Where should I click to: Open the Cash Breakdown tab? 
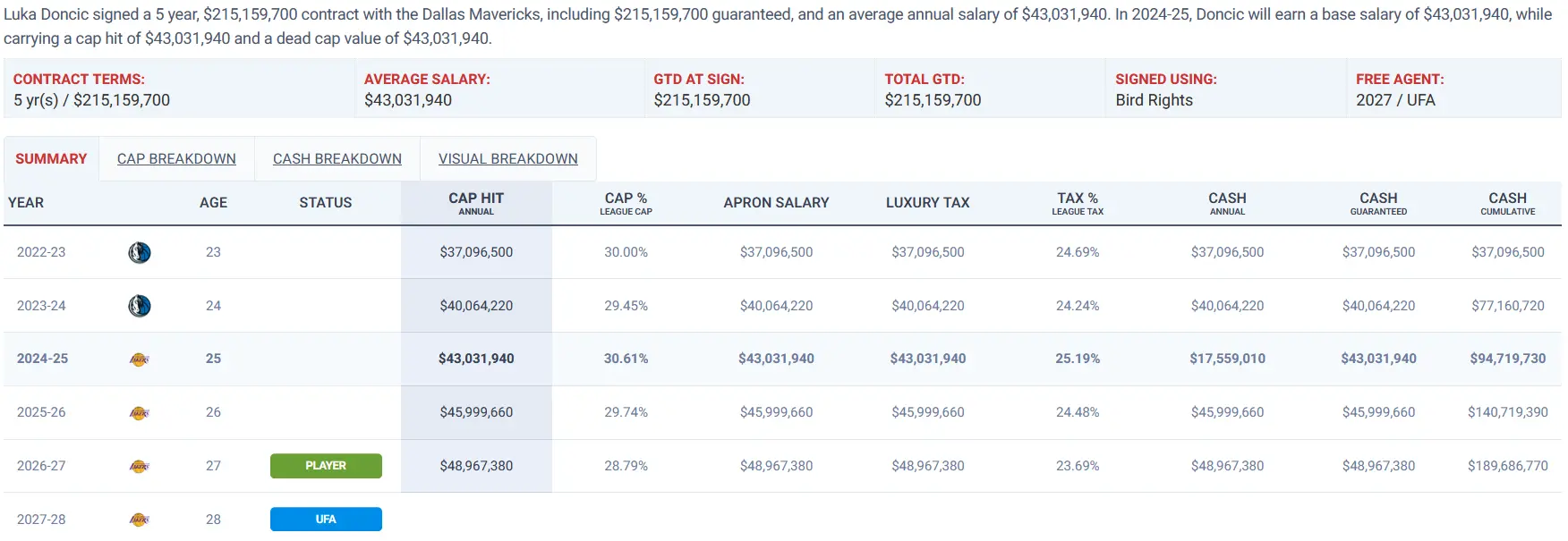click(x=337, y=159)
